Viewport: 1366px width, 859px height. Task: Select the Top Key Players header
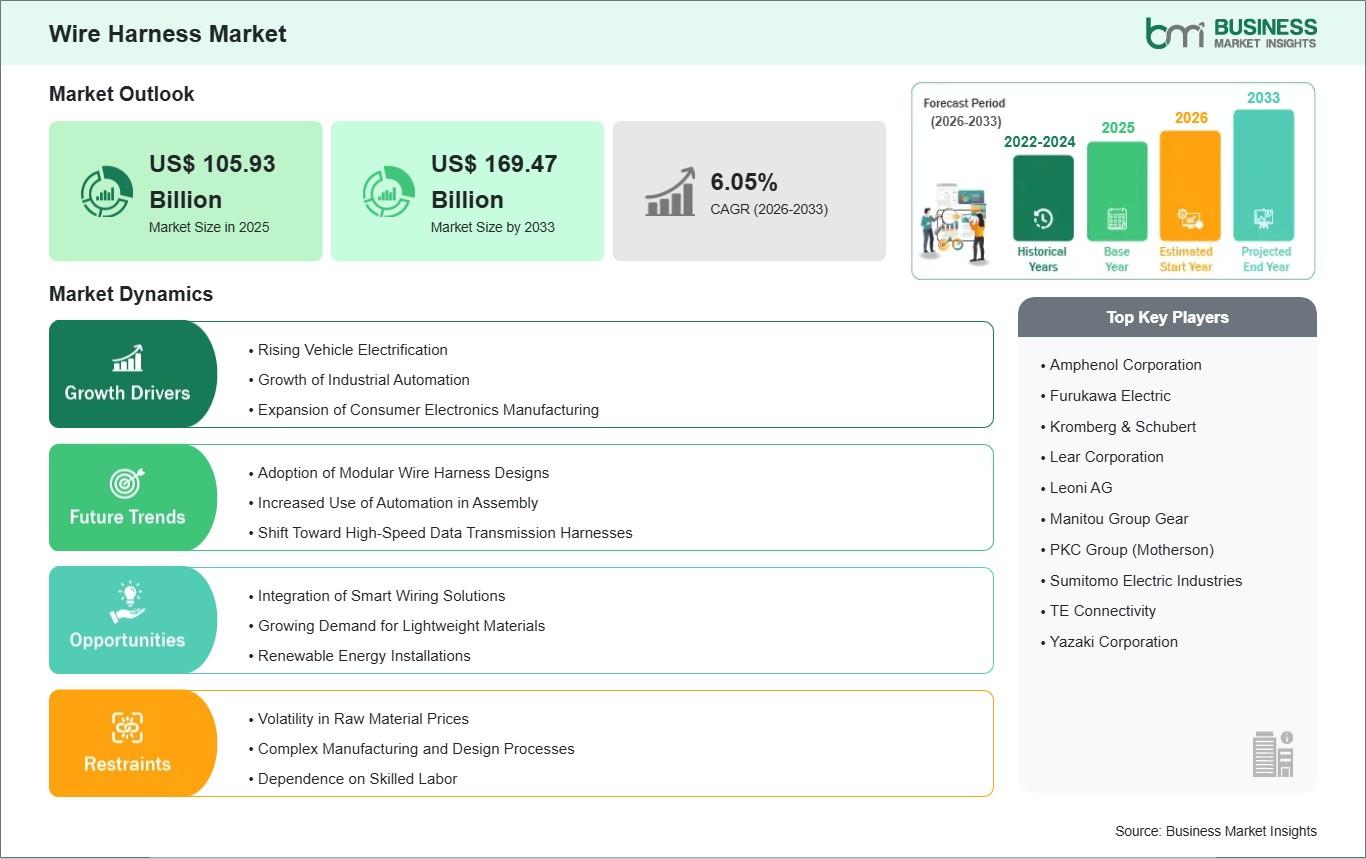(x=1167, y=317)
